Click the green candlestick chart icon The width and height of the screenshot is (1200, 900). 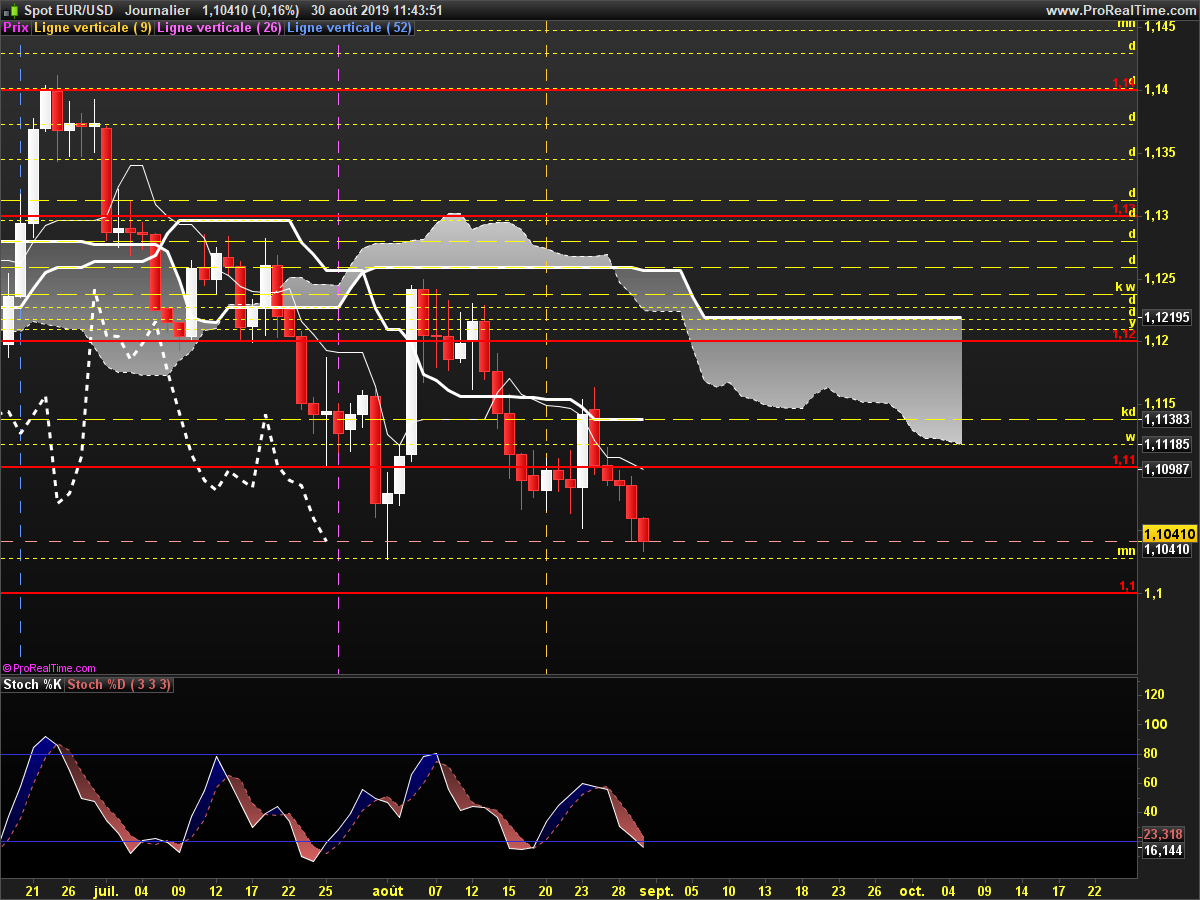(11, 10)
